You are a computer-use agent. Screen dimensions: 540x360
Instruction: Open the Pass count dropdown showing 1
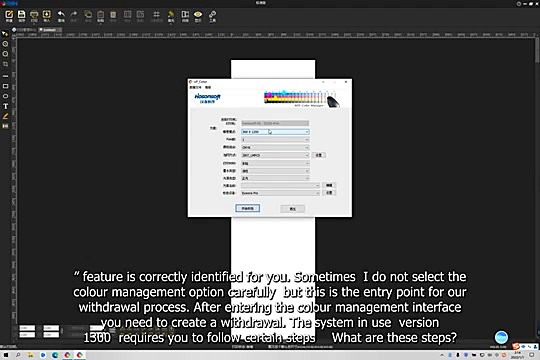[275, 140]
